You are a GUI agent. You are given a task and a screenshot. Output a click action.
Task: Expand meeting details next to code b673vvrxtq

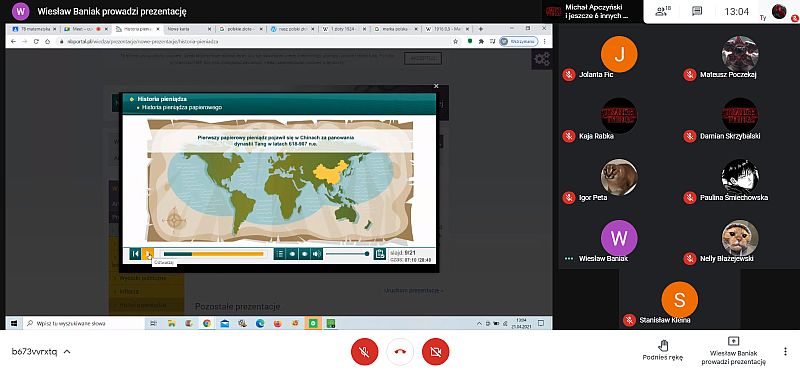coord(67,352)
